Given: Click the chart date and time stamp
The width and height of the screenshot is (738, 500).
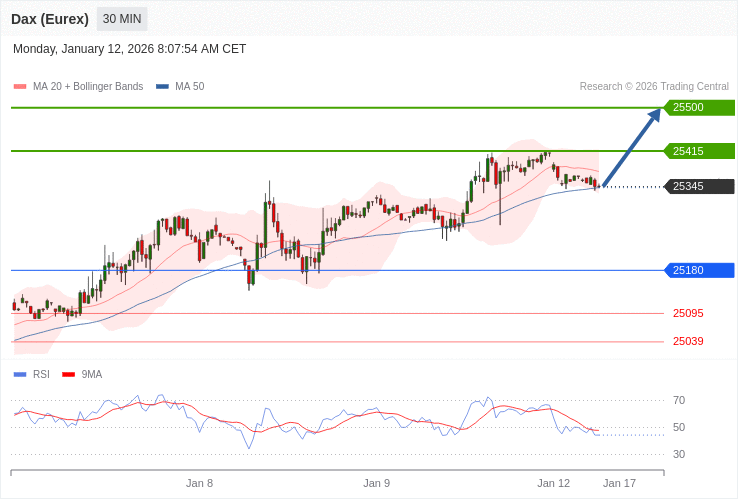Looking at the screenshot, I should (x=129, y=49).
